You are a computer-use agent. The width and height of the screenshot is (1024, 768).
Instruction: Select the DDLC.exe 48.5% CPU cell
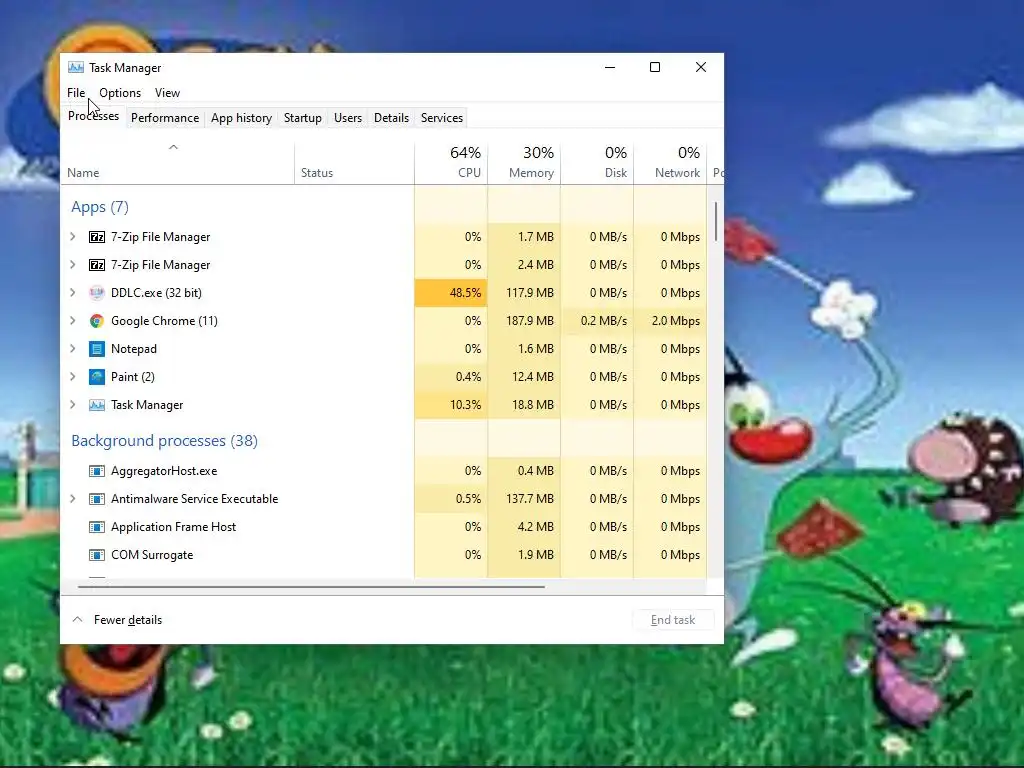[451, 293]
